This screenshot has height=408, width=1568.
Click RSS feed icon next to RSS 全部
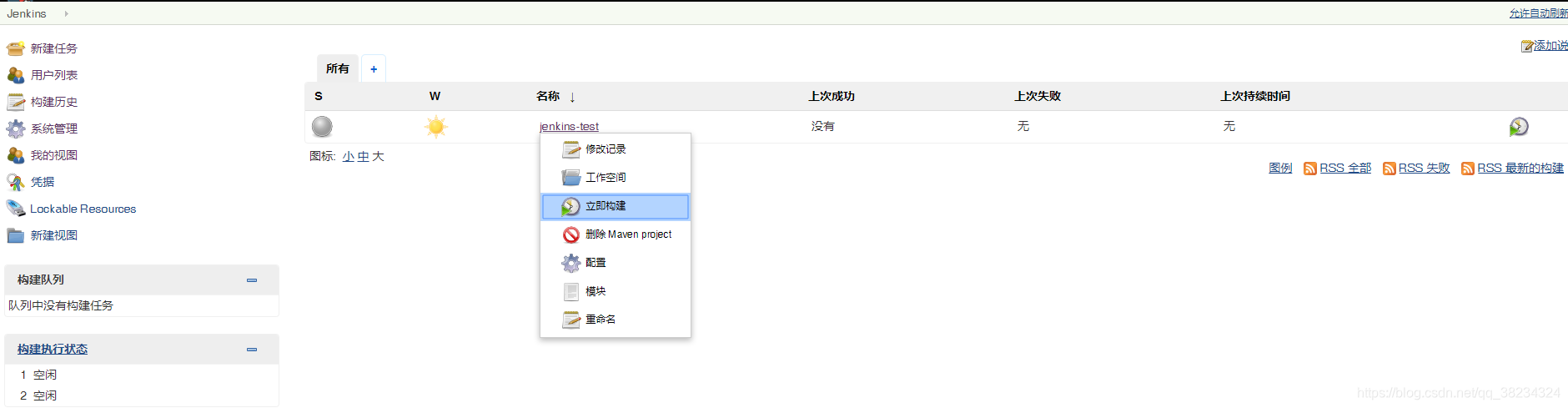1310,169
